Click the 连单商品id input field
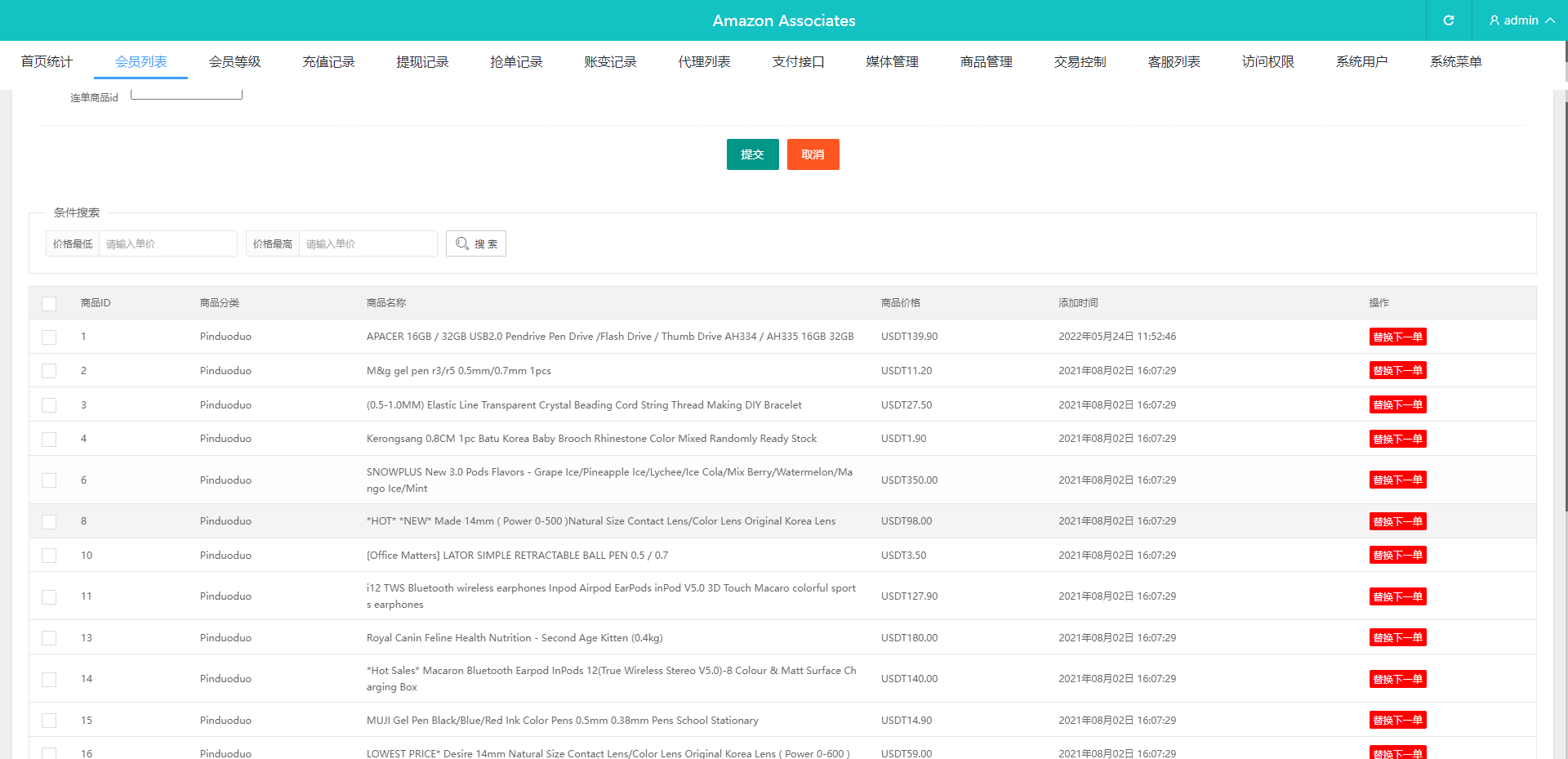The height and width of the screenshot is (759, 1568). (x=186, y=94)
